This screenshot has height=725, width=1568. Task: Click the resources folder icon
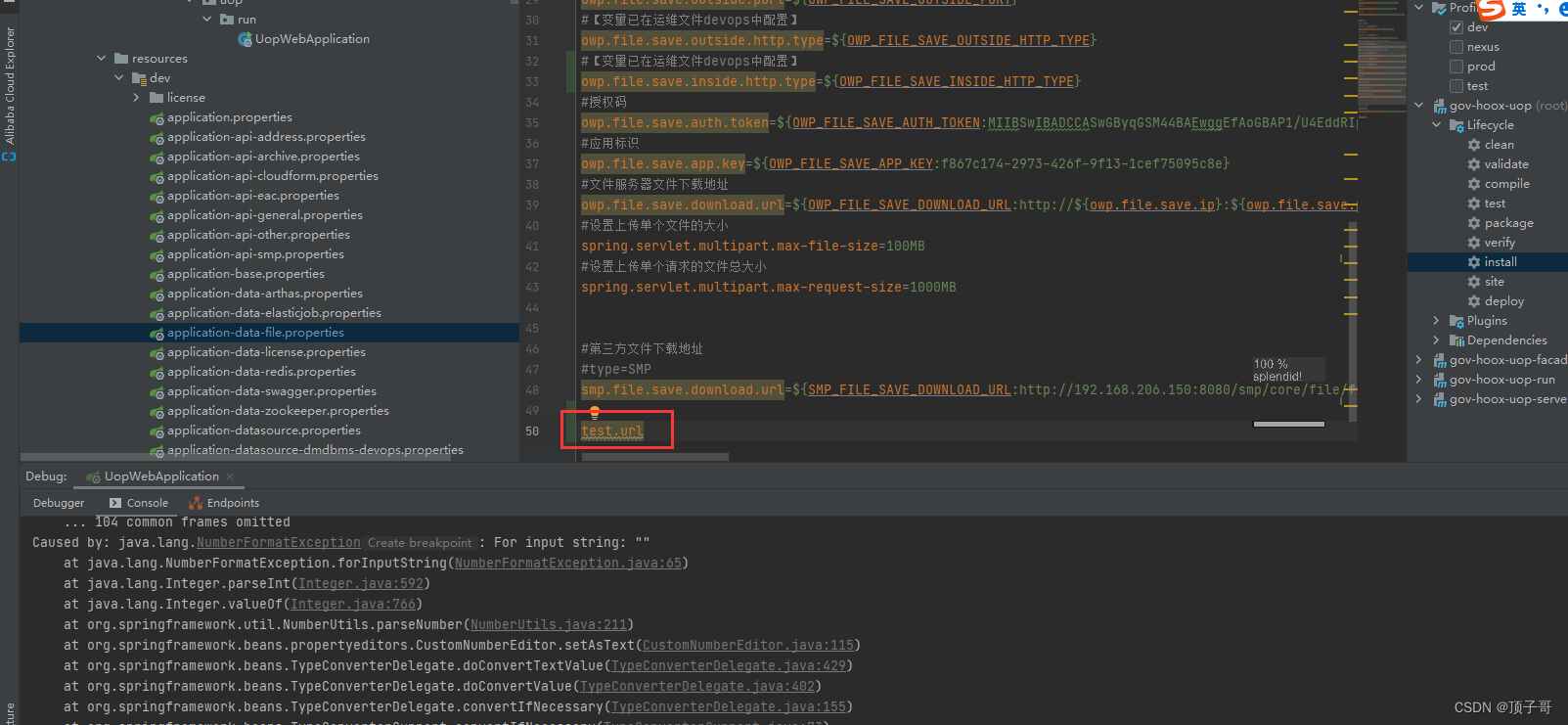coord(121,59)
